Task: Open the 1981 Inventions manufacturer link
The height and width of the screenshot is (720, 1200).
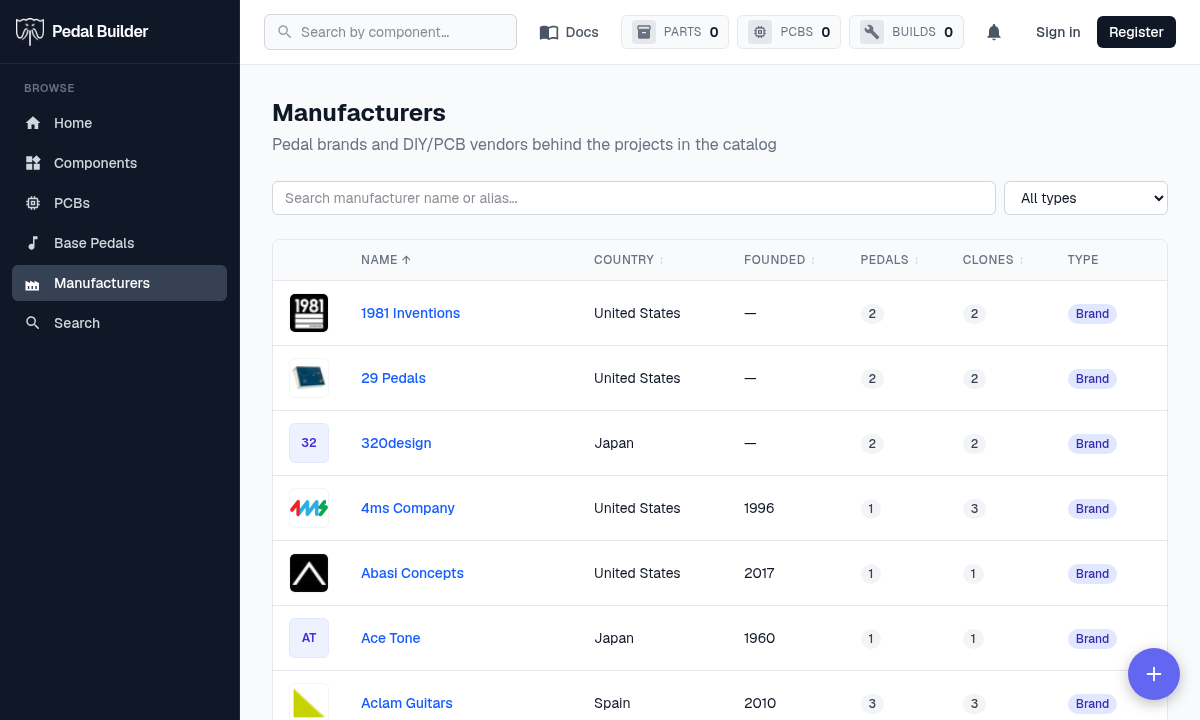Action: (410, 313)
